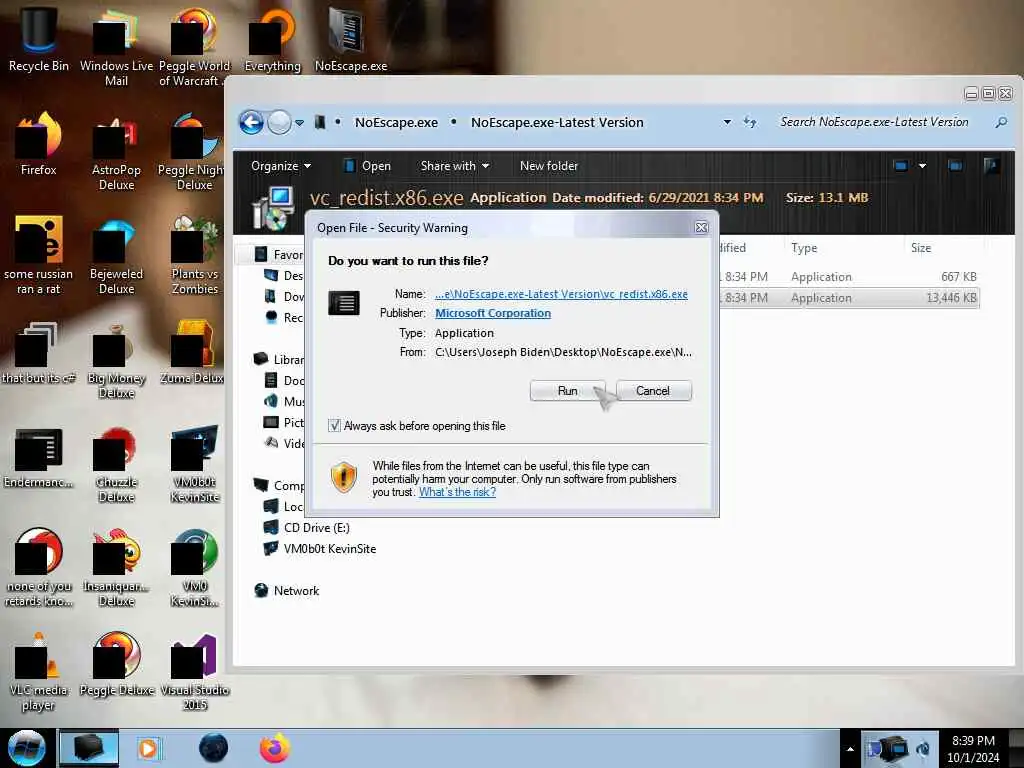Viewport: 1024px width, 768px height.
Task: Select Peggle Nights Deluxe desktop icon
Action: (194, 150)
